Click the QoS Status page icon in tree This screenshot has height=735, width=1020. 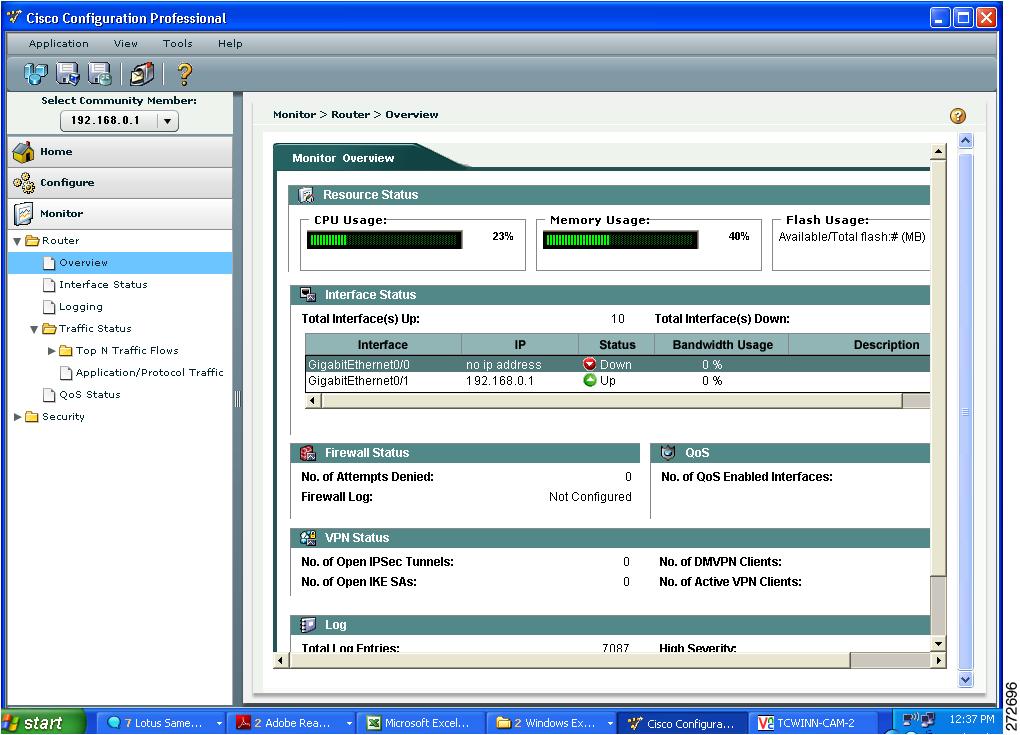pyautogui.click(x=49, y=395)
